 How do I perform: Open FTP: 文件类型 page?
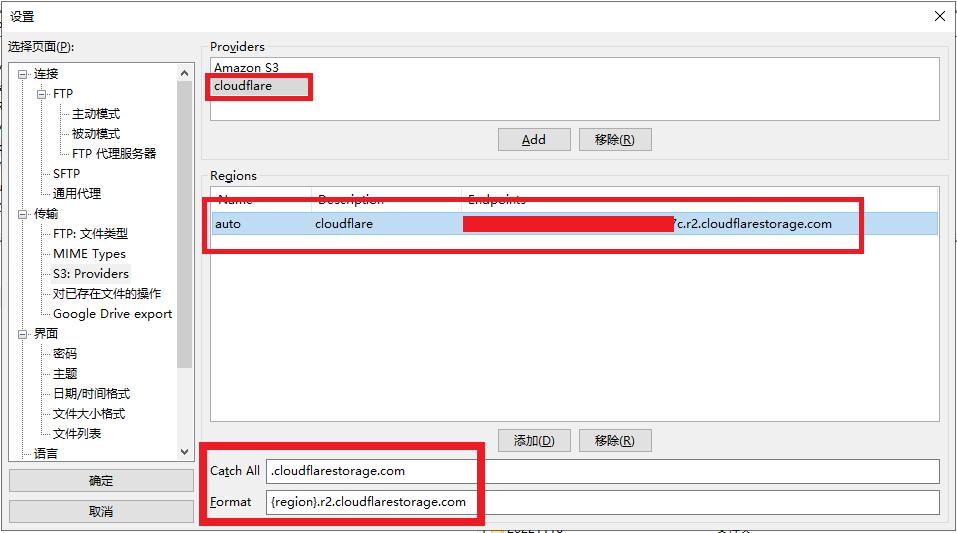[90, 234]
